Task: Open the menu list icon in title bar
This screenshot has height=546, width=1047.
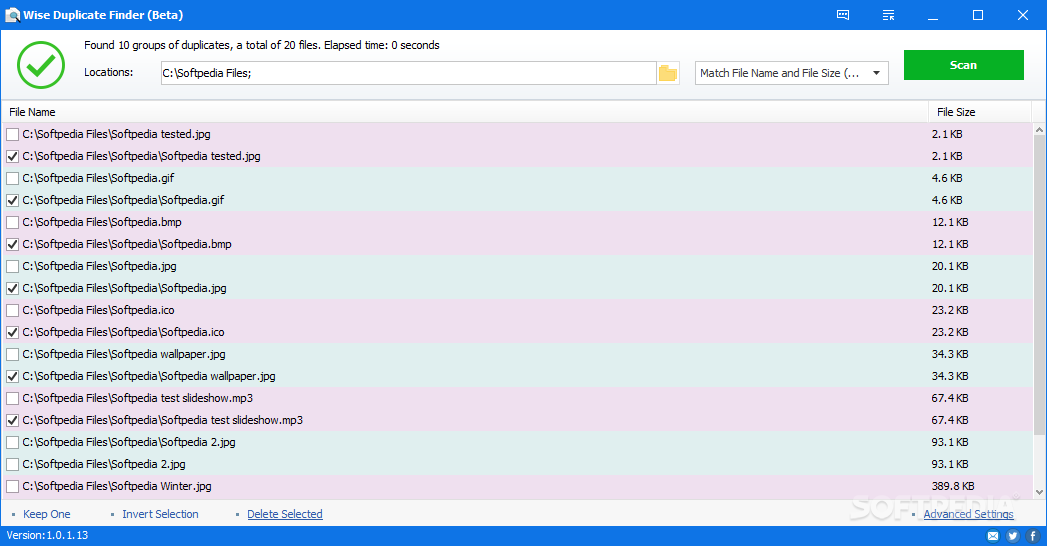Action: (x=888, y=15)
